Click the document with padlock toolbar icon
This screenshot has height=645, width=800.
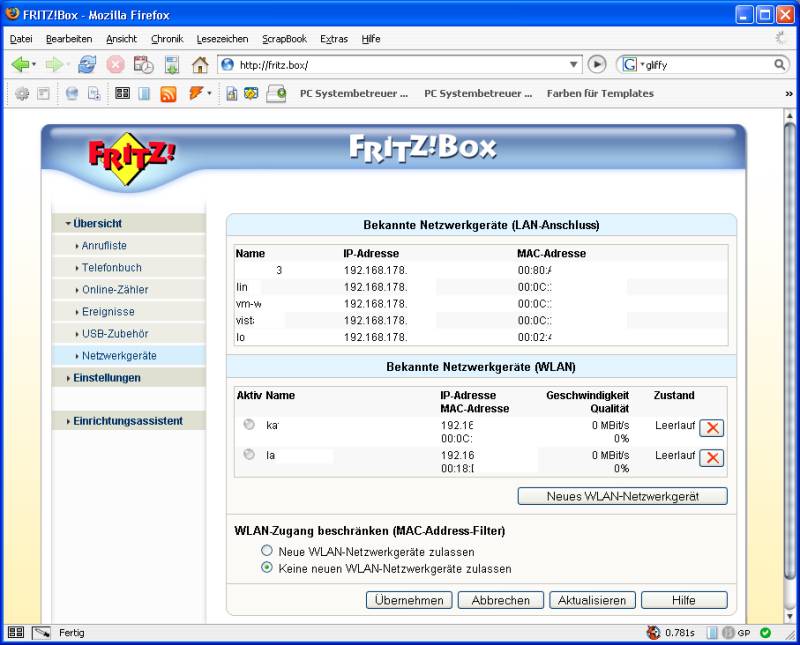point(232,93)
